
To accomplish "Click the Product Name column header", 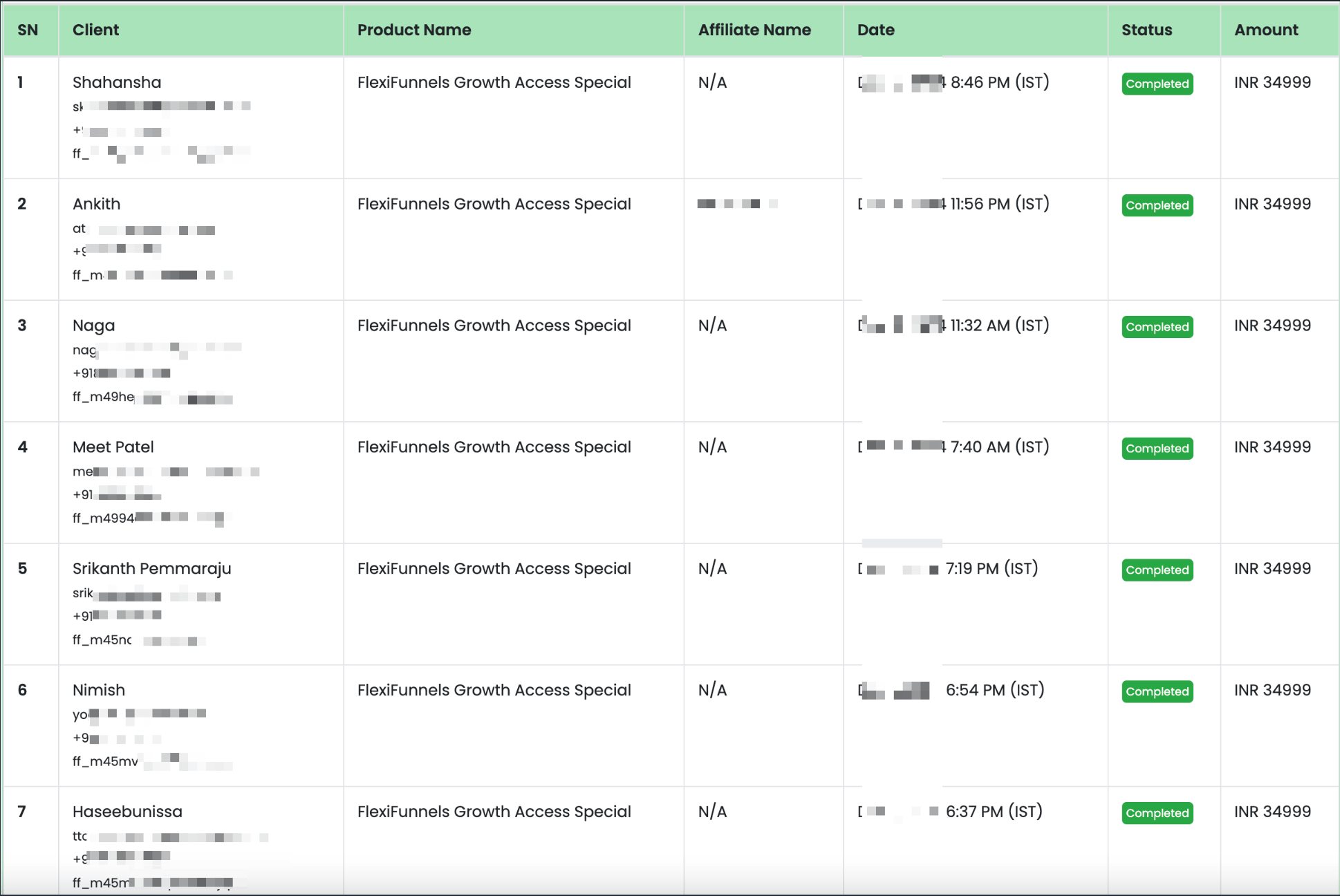I will pos(414,30).
